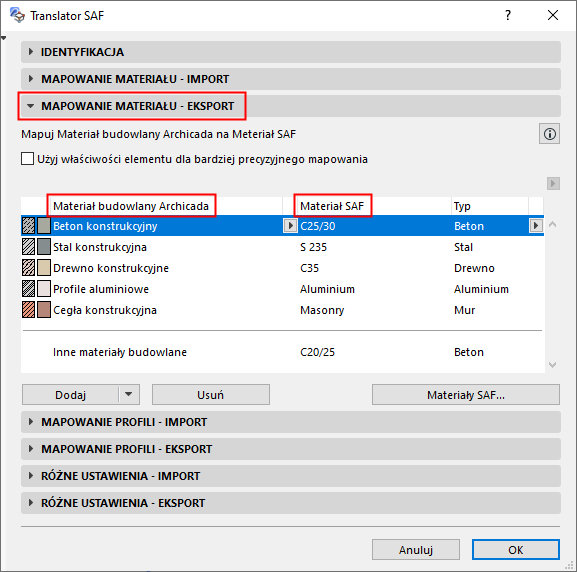Click hatch pattern icon of Beton konstrukcyjny
Screen dimensions: 577x572
(28, 226)
